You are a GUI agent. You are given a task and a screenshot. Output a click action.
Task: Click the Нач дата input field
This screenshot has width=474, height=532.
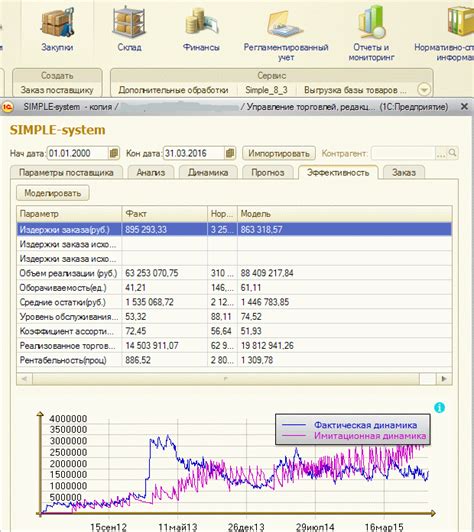78,153
